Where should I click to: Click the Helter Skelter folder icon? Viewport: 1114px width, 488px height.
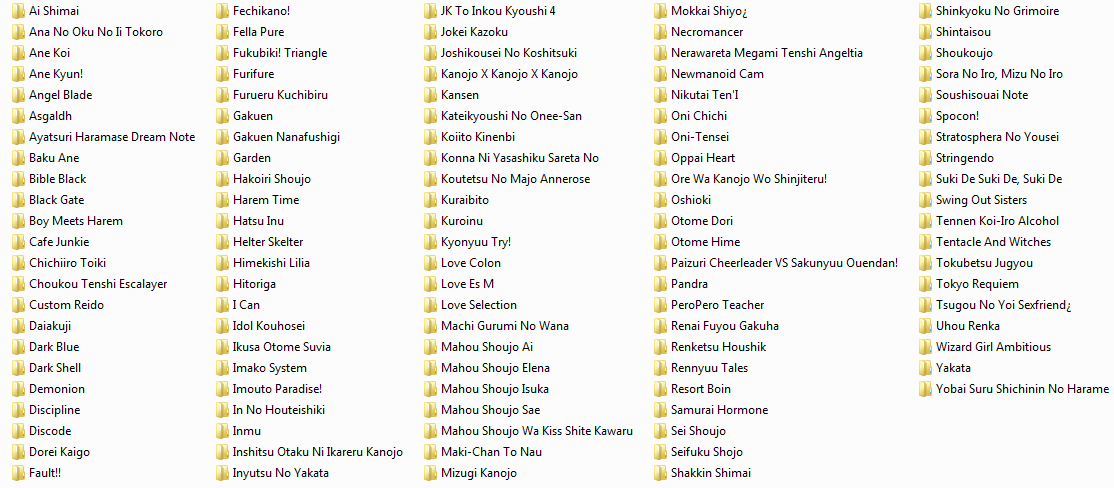222,242
